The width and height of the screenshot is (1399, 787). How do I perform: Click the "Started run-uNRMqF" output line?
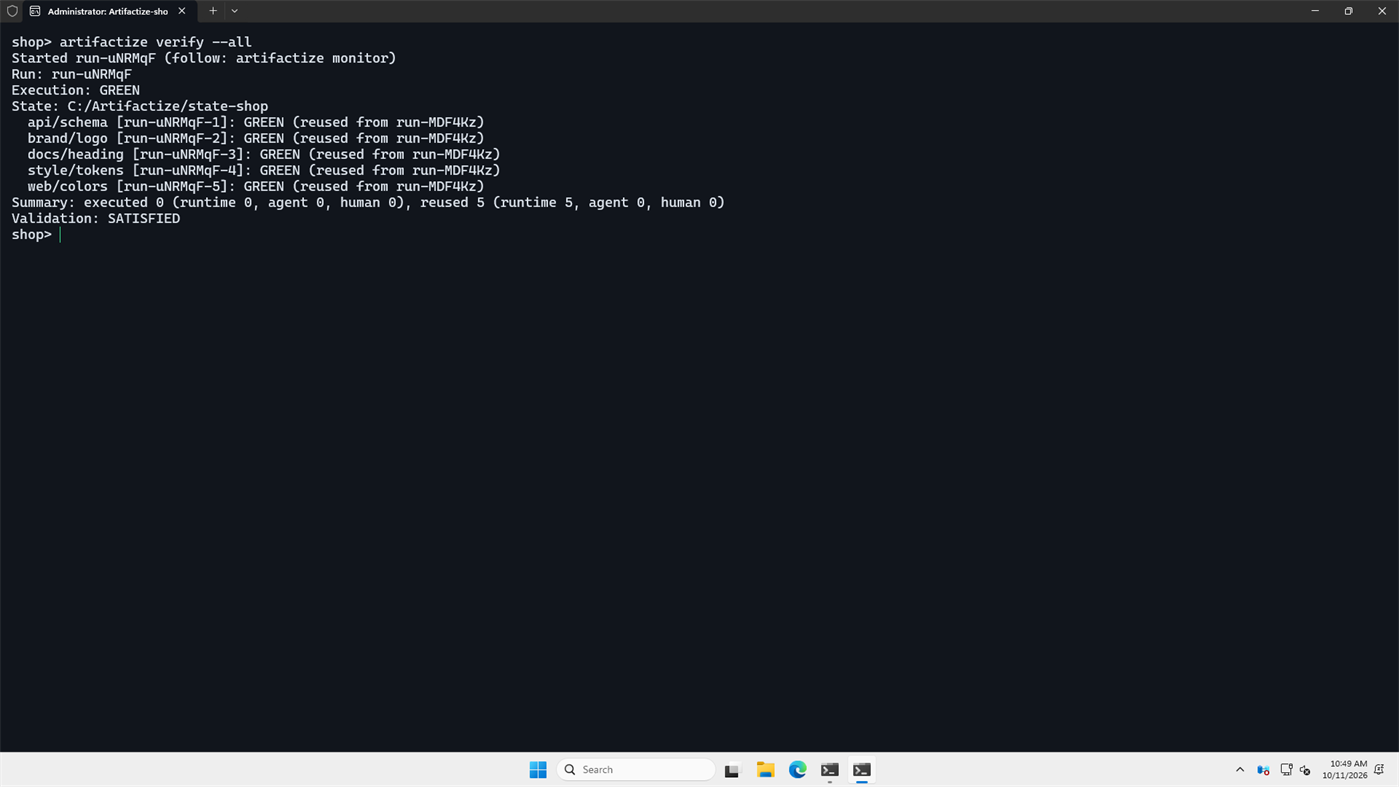point(204,58)
